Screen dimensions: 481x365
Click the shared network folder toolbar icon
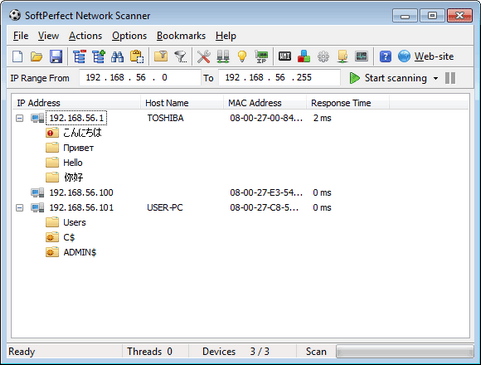point(342,56)
